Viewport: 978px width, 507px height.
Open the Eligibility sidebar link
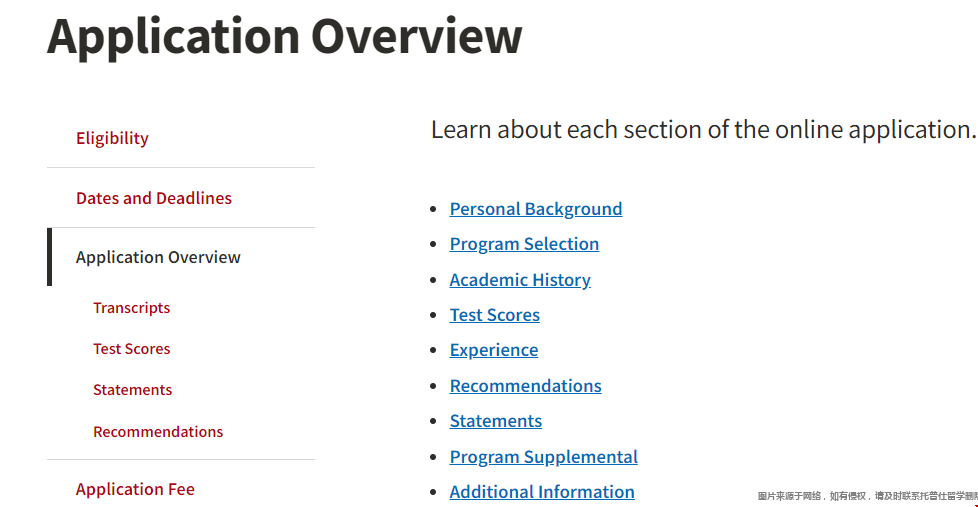112,138
